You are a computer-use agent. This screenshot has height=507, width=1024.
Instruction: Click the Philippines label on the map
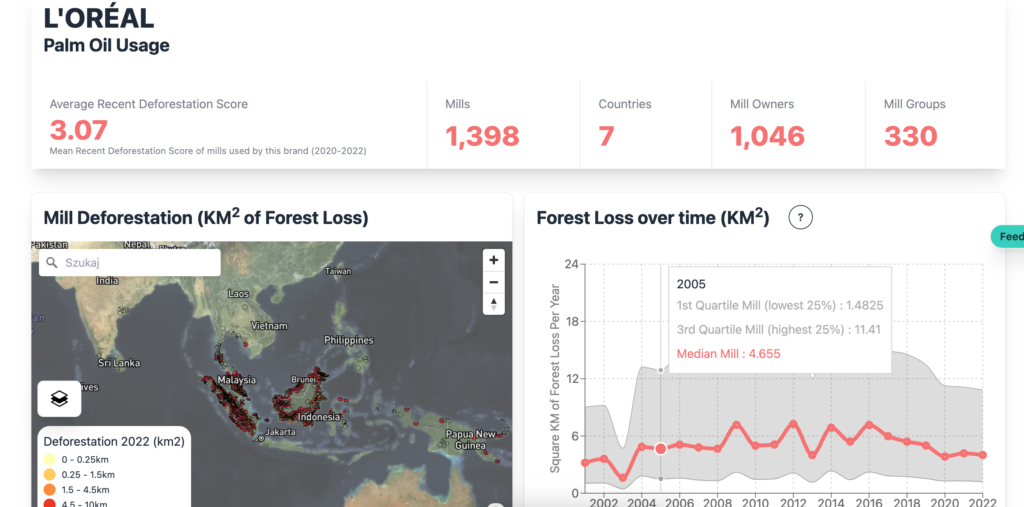349,340
